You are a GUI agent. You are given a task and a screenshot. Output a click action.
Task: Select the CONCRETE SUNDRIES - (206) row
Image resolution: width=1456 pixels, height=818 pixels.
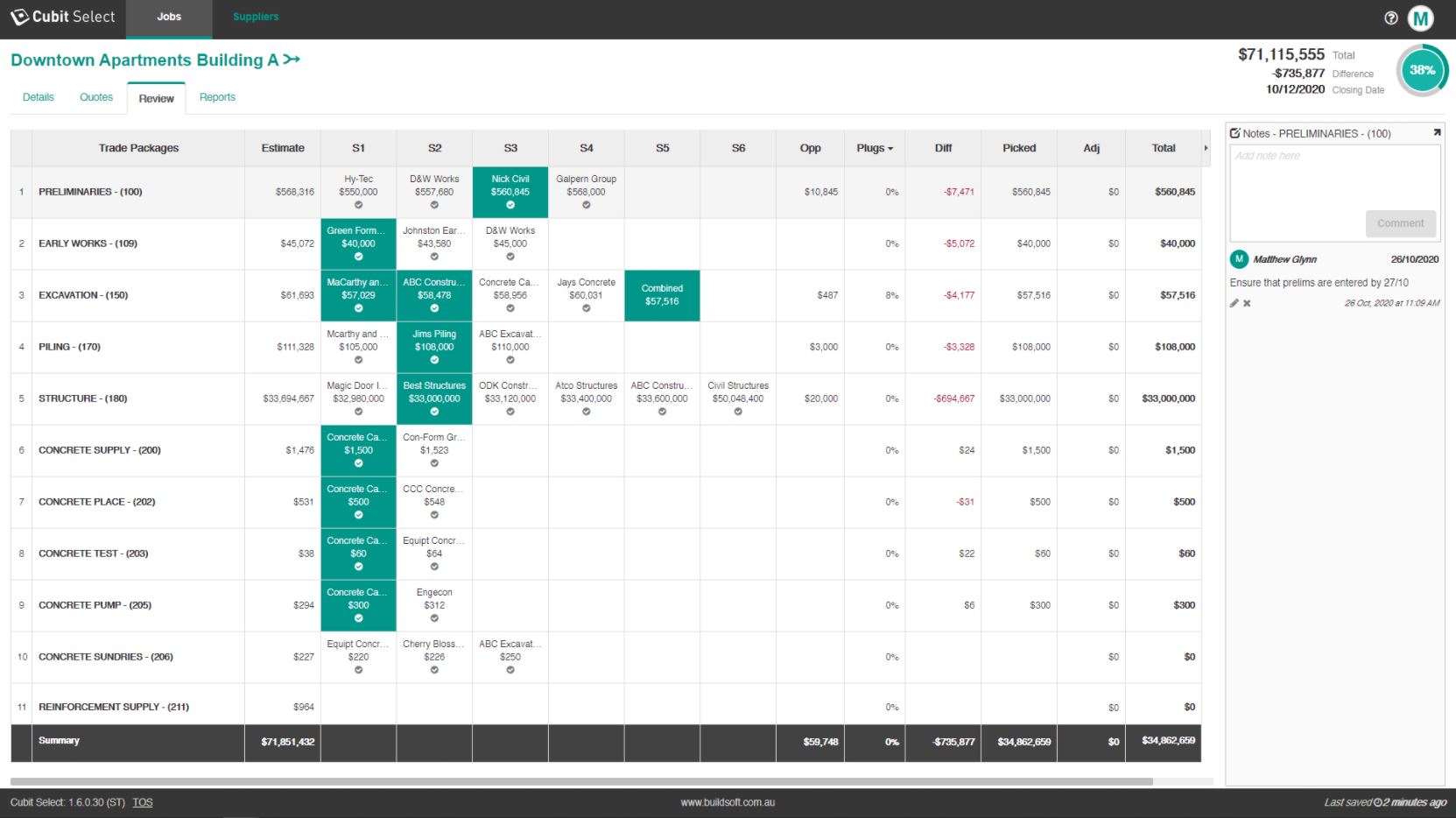[x=606, y=657]
